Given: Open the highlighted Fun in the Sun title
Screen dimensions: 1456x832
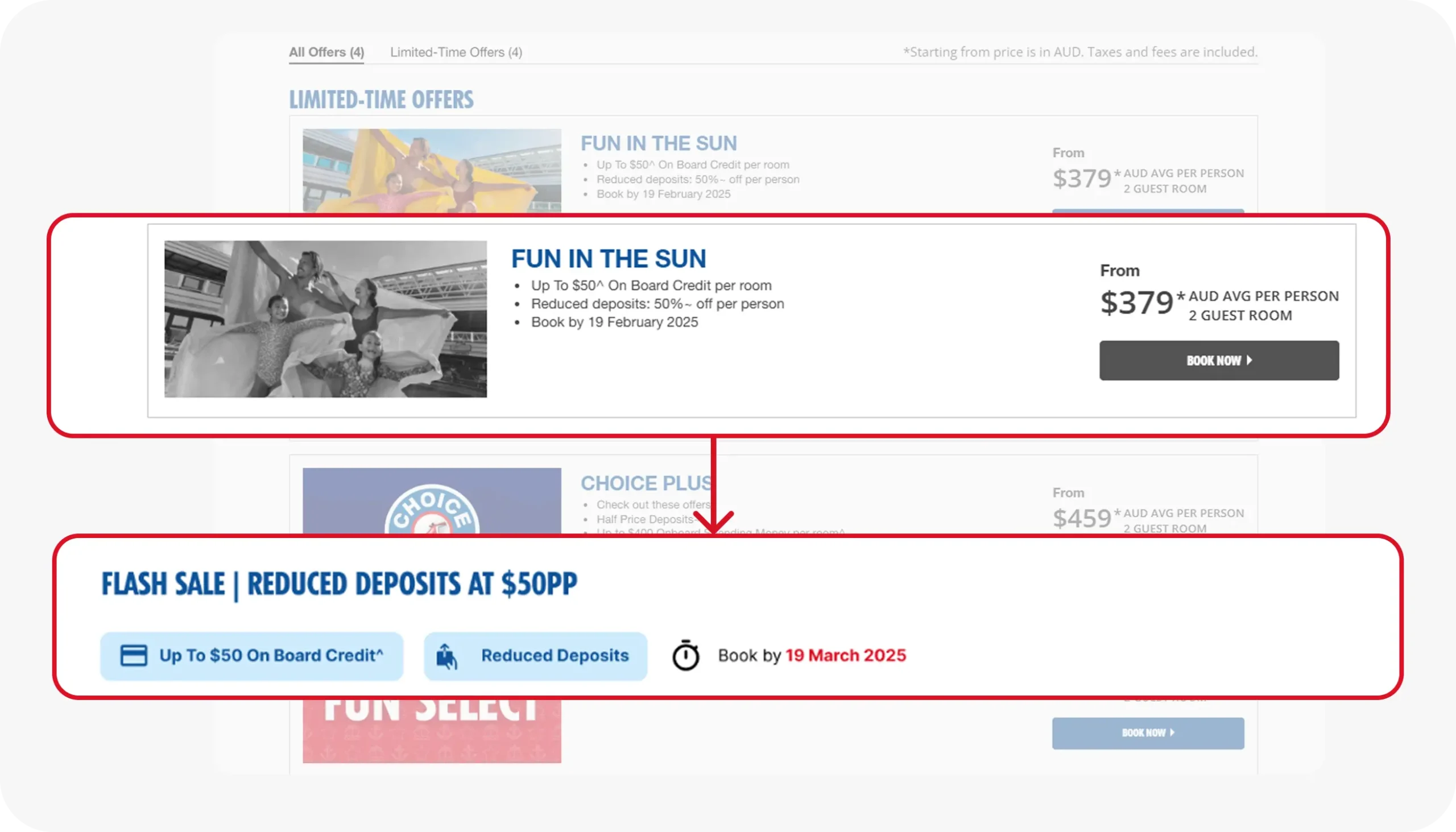Looking at the screenshot, I should click(x=609, y=259).
